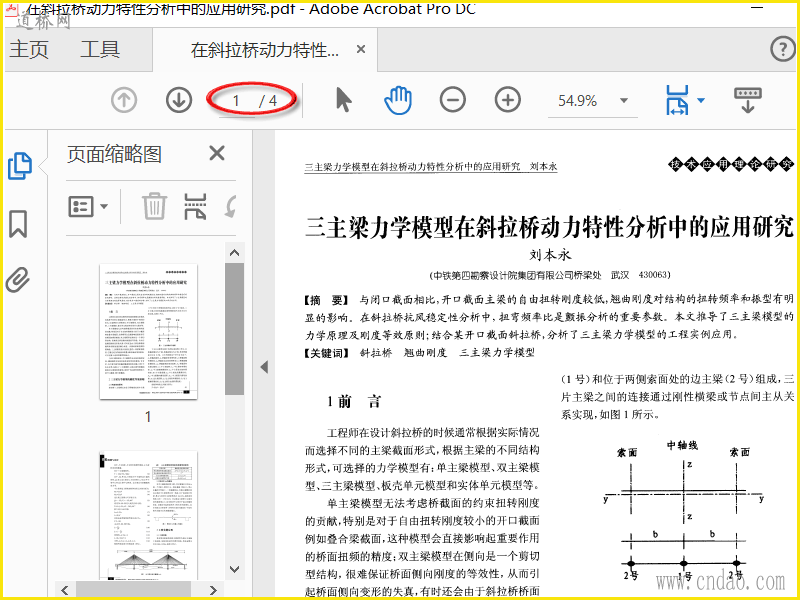This screenshot has height=600, width=800.
Task: Select page 1 thumbnail
Action: pyautogui.click(x=148, y=331)
